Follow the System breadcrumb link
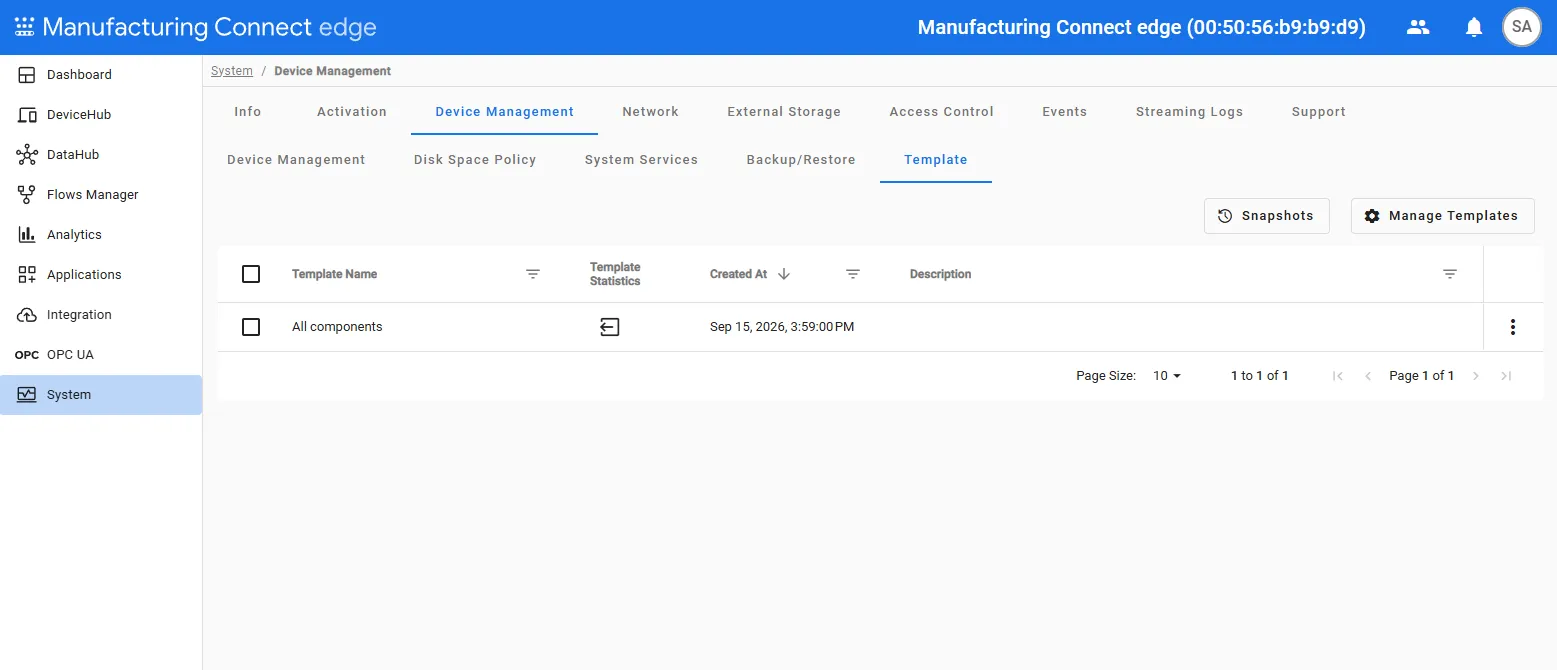1557x670 pixels. 232,71
